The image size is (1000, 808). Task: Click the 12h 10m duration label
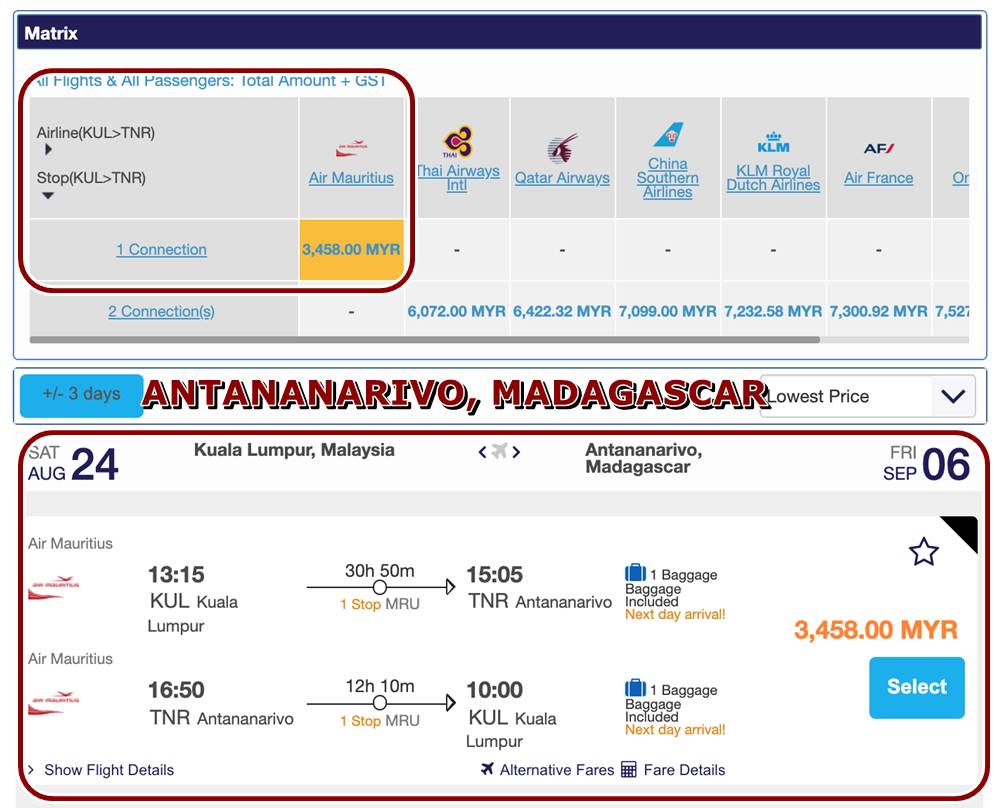379,686
